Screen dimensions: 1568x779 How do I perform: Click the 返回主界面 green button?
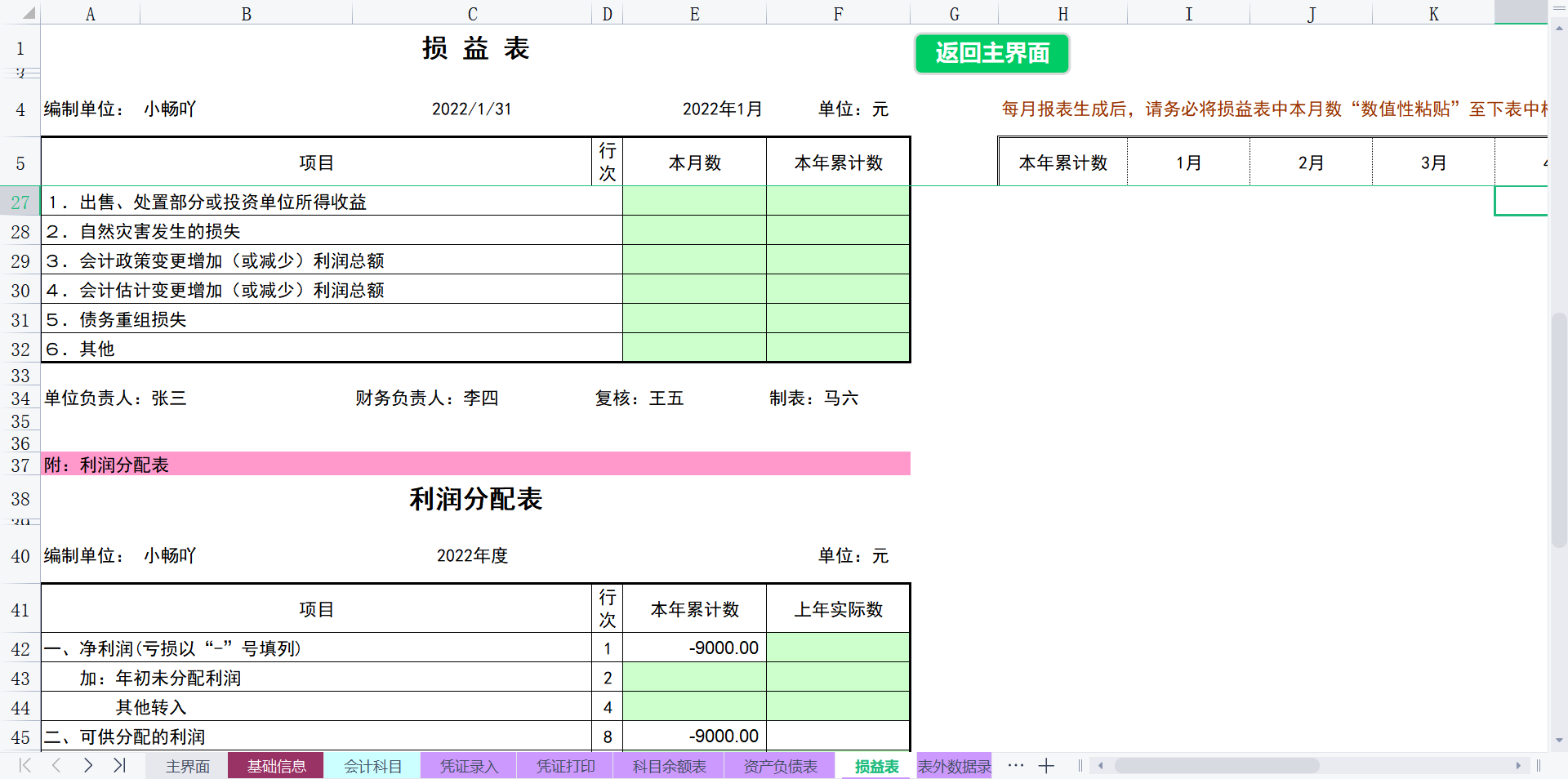click(991, 54)
